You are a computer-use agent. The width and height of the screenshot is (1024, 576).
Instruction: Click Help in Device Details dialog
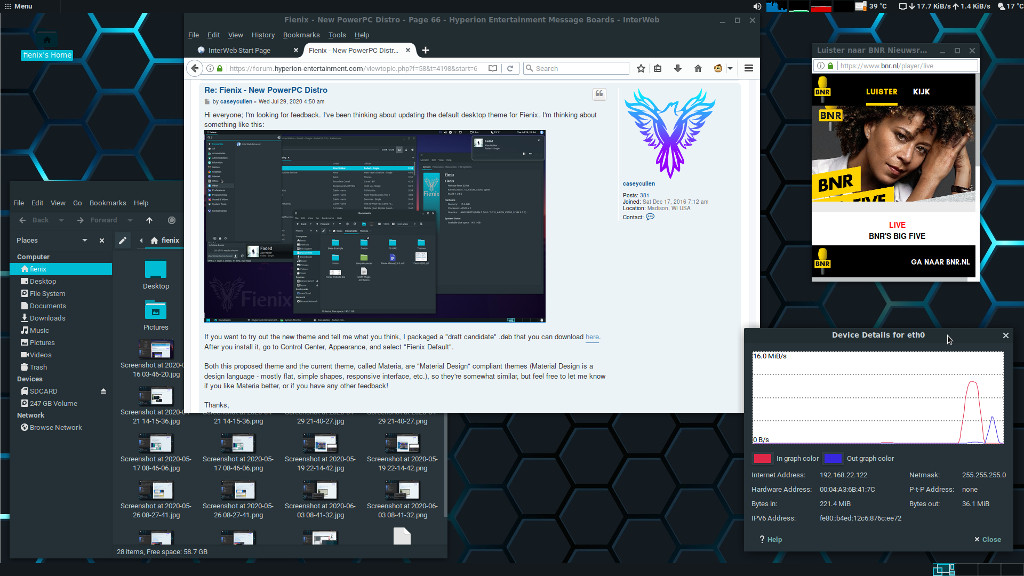point(771,539)
